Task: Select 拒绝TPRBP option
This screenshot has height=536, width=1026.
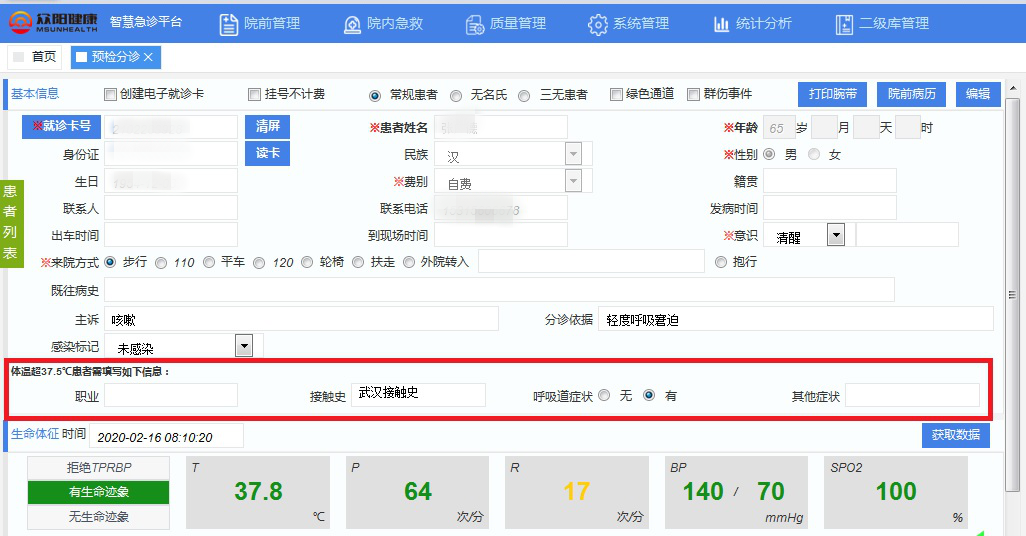Action: click(99, 467)
